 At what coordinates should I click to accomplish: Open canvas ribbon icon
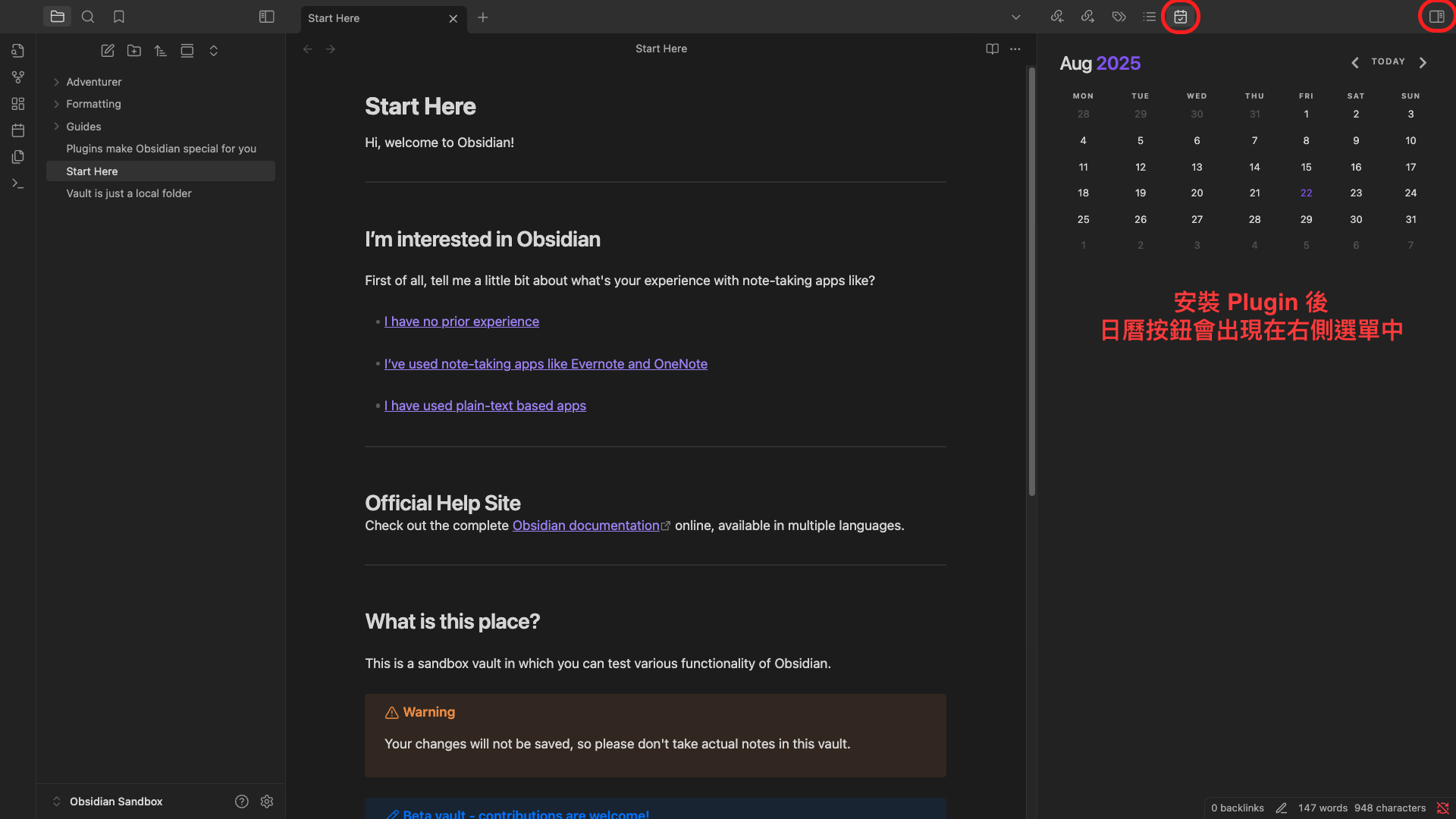point(18,104)
